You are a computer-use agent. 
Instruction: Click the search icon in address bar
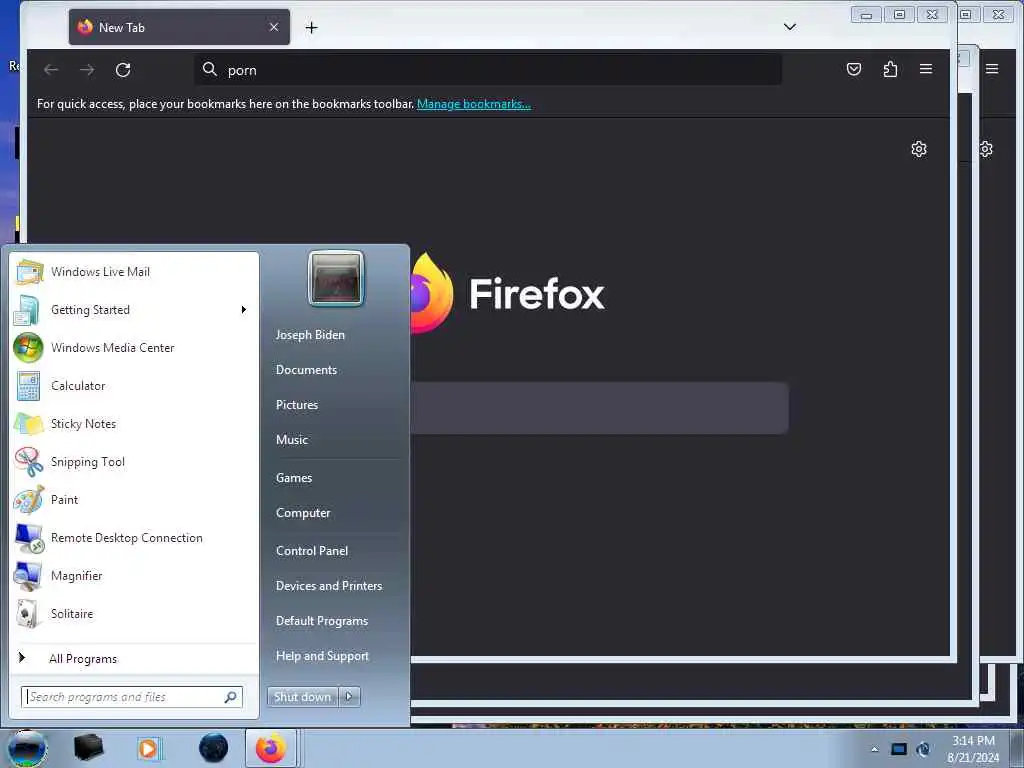point(209,69)
